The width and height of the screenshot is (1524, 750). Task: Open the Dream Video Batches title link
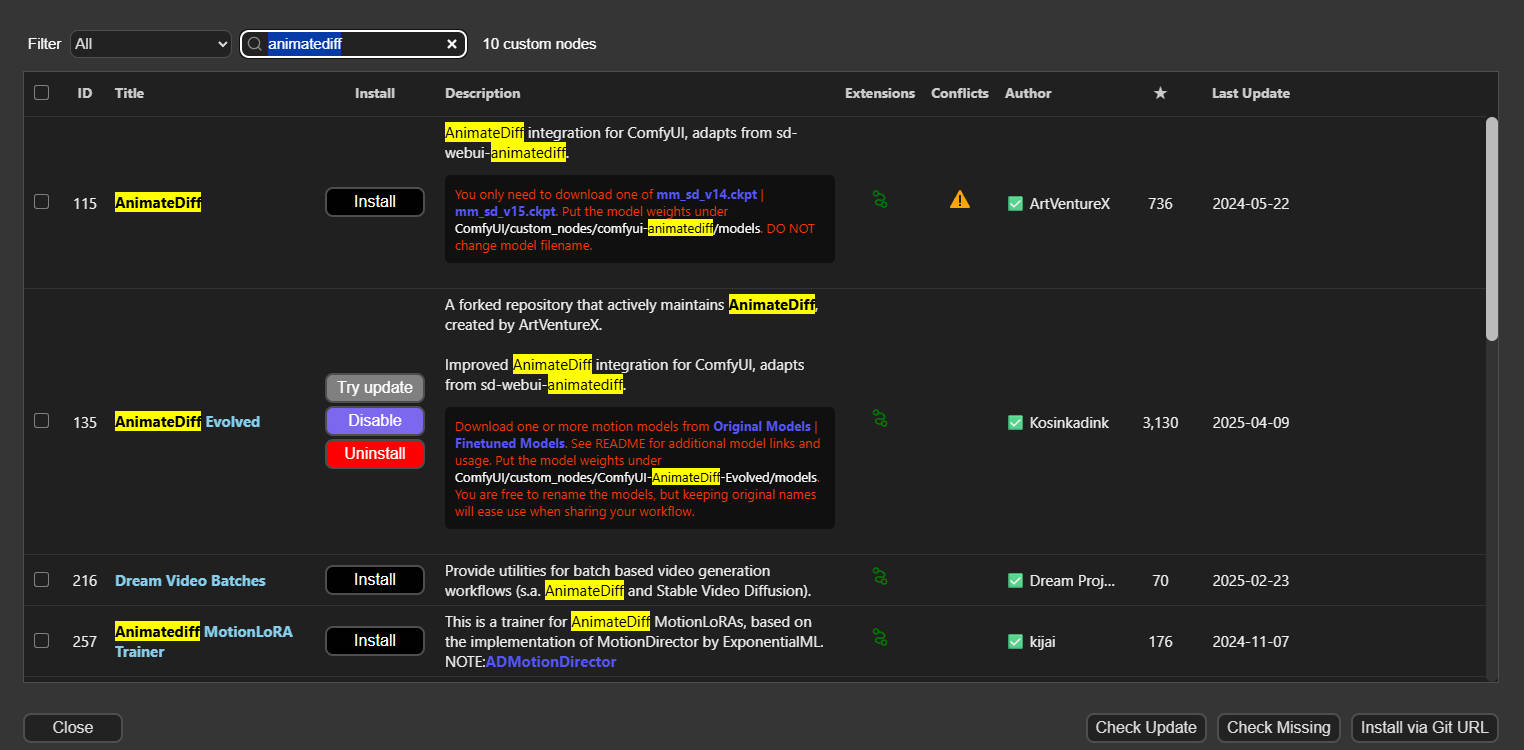click(190, 580)
